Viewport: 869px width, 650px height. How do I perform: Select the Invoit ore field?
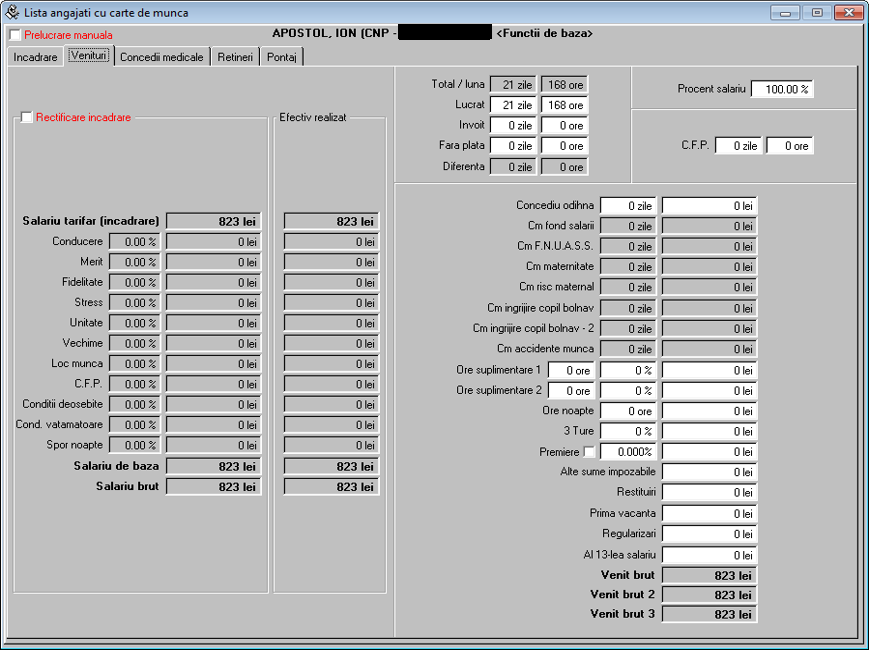[564, 126]
